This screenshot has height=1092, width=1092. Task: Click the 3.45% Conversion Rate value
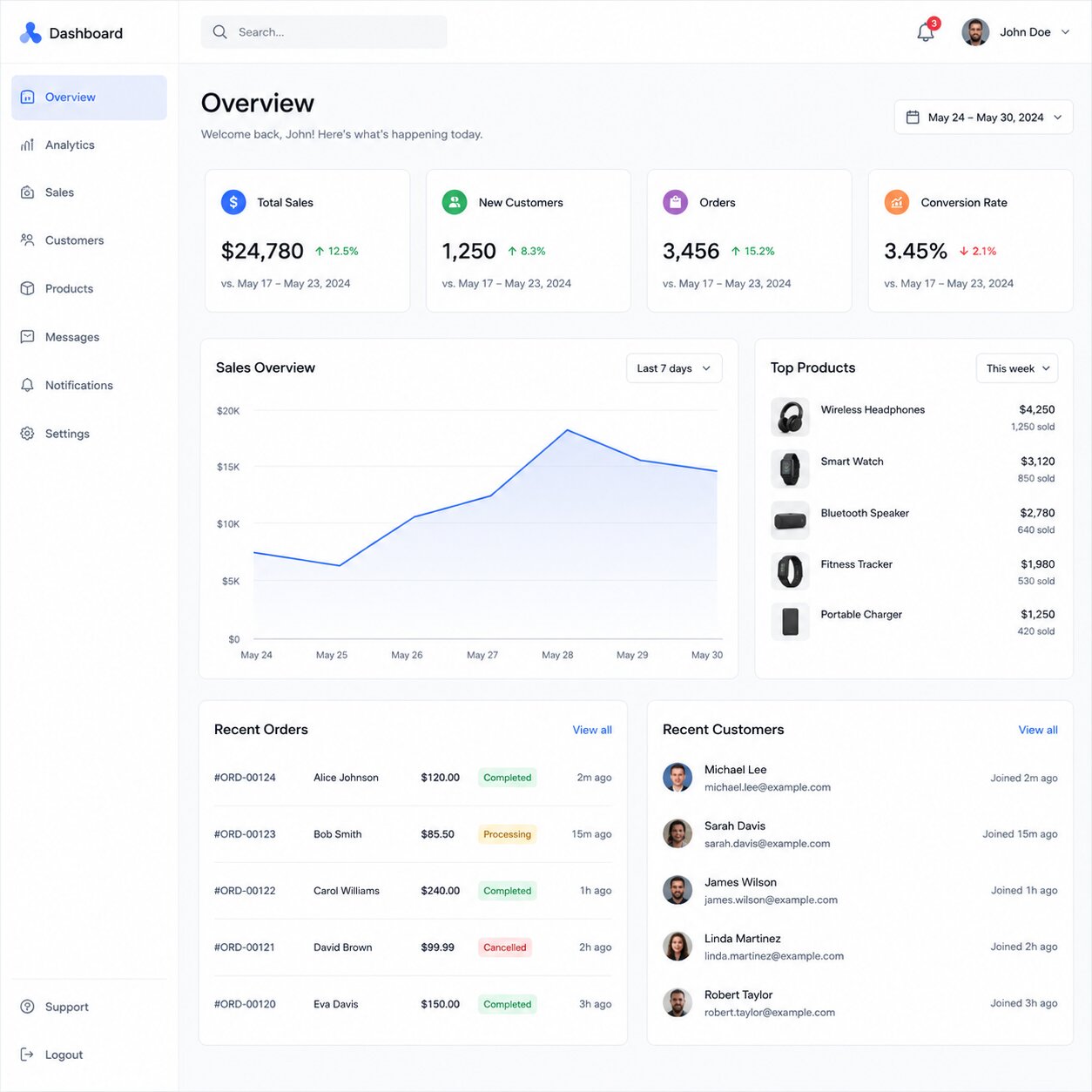pyautogui.click(x=915, y=252)
